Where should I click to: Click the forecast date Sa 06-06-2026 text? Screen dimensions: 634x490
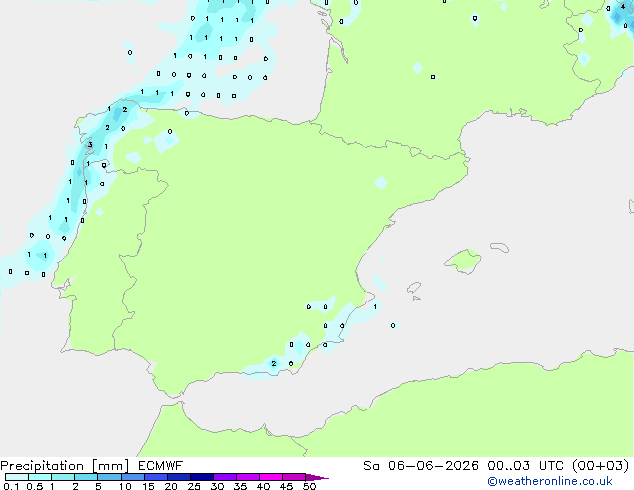point(421,466)
